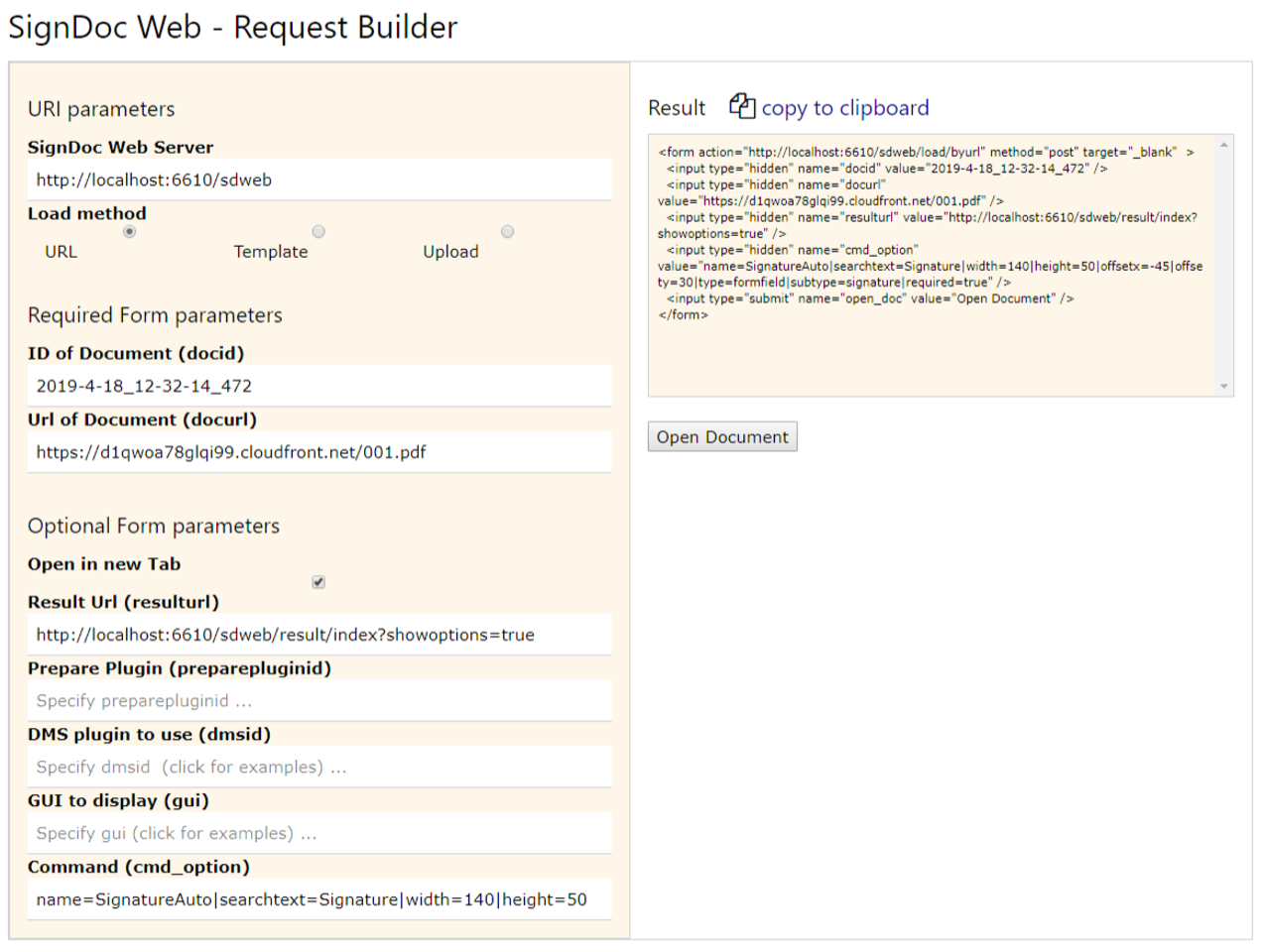Click the Url of Document (docurl) field

[x=319, y=452]
